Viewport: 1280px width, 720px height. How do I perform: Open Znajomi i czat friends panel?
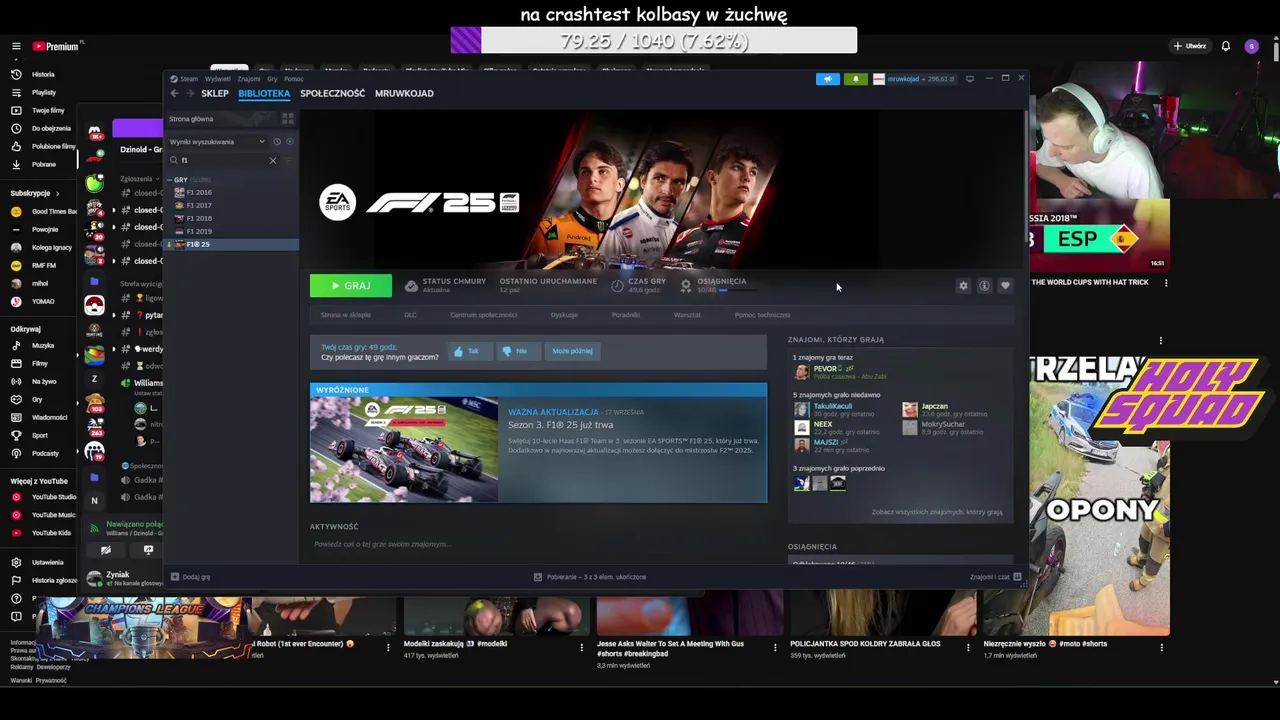[995, 577]
